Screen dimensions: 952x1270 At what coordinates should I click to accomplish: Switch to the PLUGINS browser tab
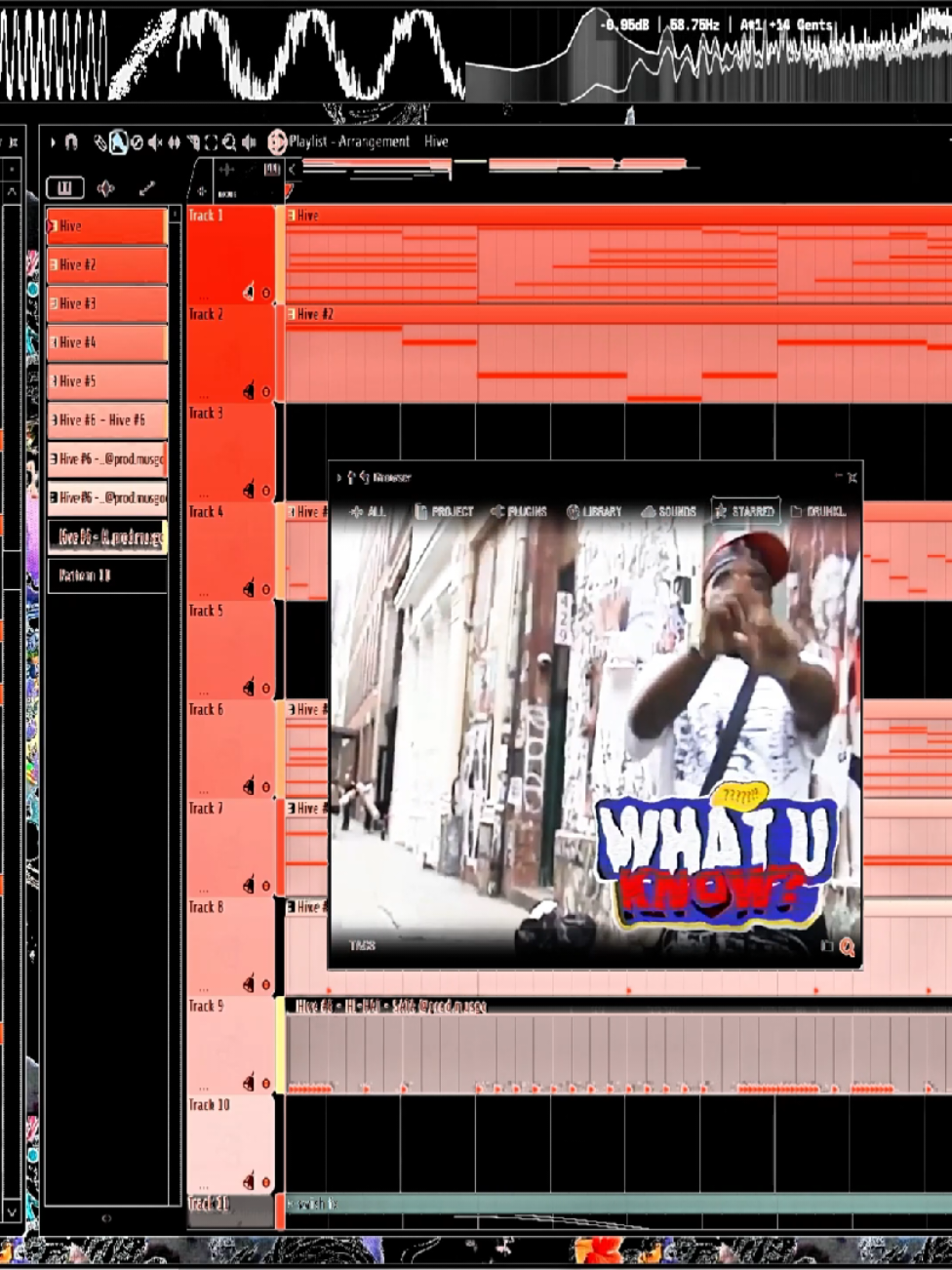point(518,511)
